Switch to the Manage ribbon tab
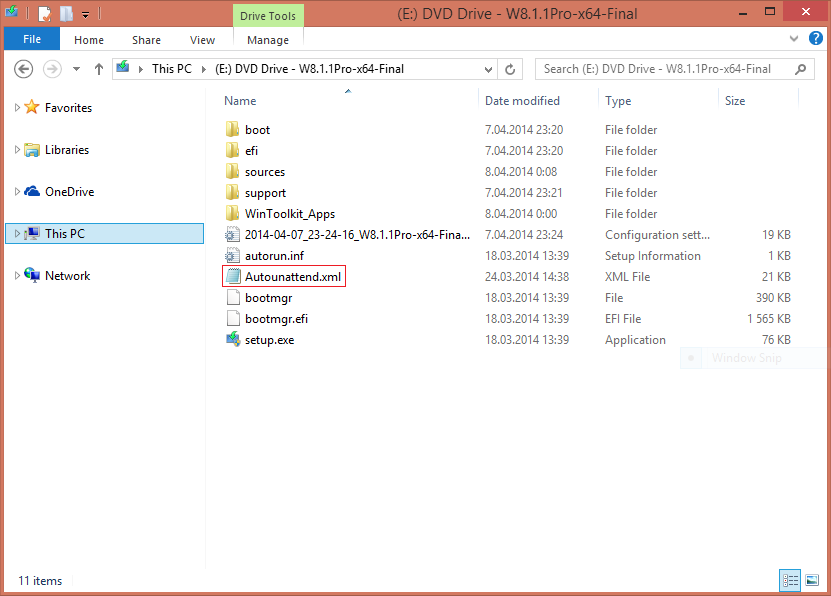 tap(268, 40)
